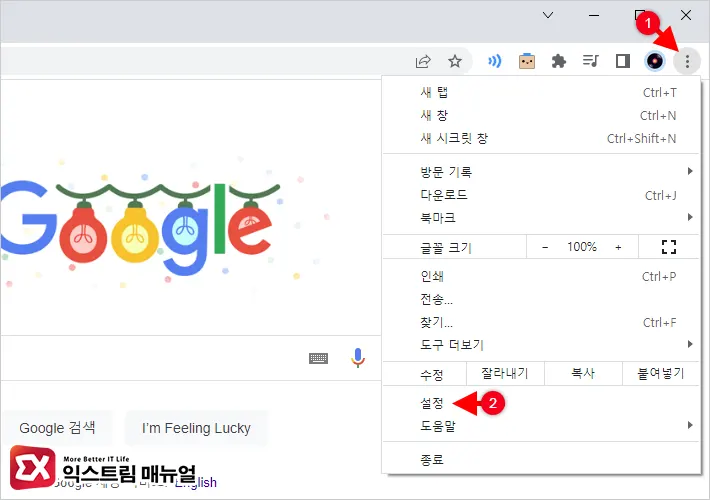Image resolution: width=710 pixels, height=500 pixels.
Task: Click 복사 in the edit row
Action: (583, 374)
